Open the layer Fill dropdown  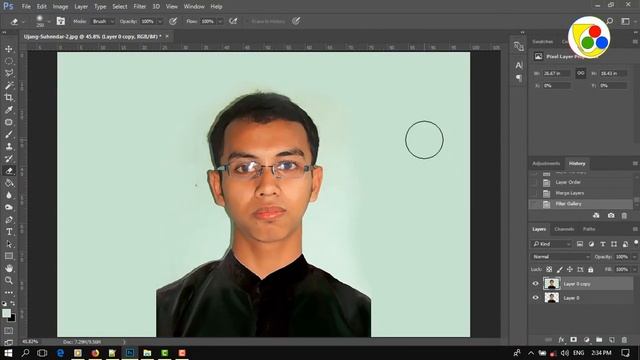tap(634, 269)
